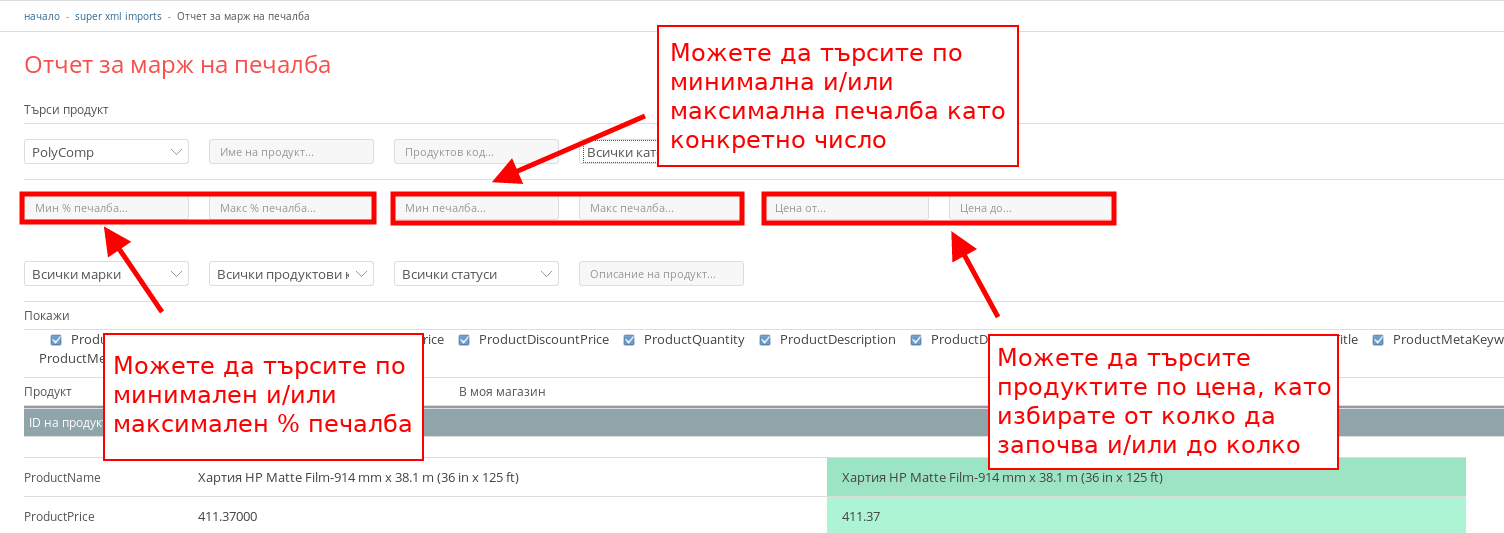
Task: Uncheck the ProductQuantity checkbox
Action: 630,340
